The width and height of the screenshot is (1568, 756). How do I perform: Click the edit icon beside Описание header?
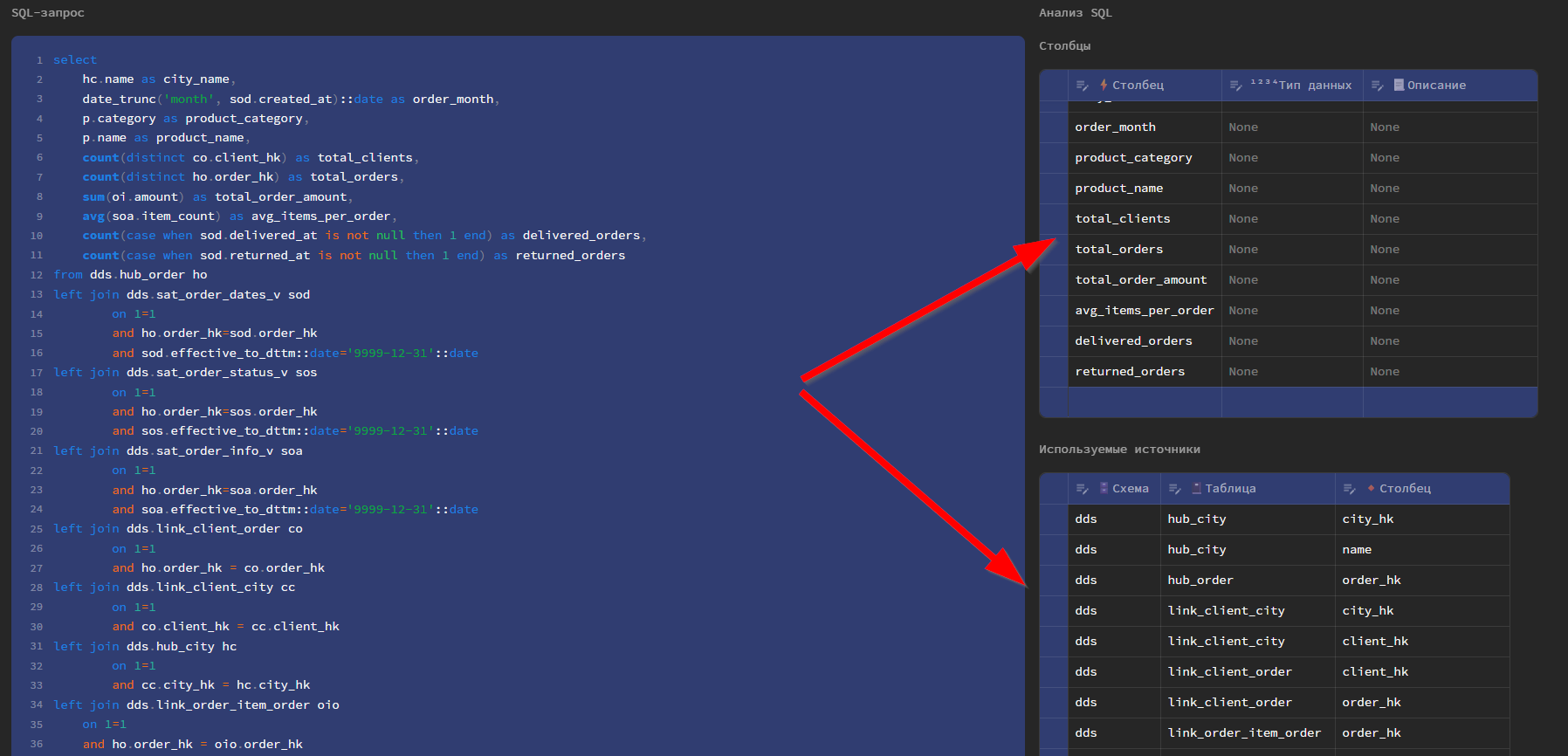tap(1378, 86)
